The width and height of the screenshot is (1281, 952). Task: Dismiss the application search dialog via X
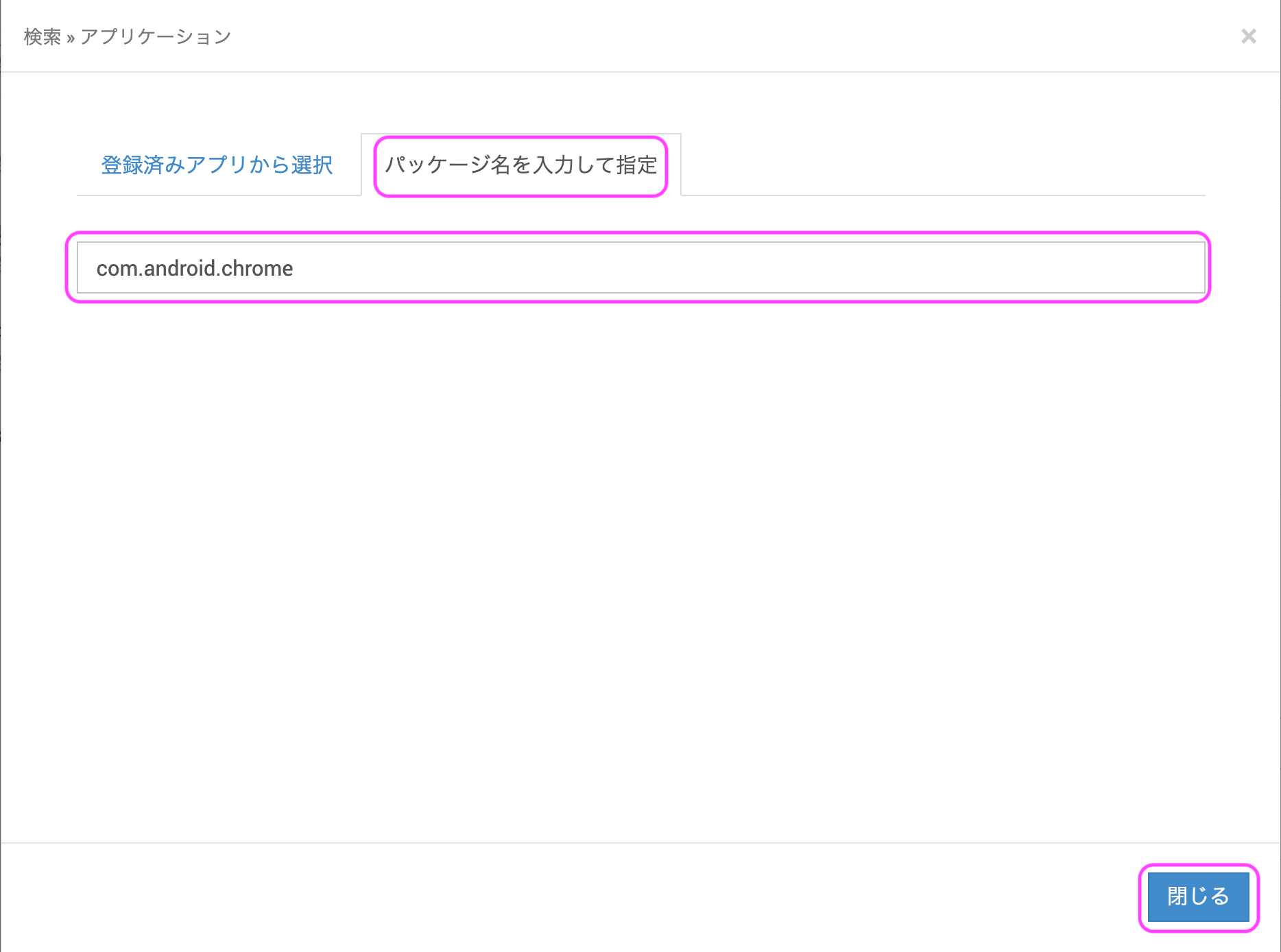tap(1248, 36)
